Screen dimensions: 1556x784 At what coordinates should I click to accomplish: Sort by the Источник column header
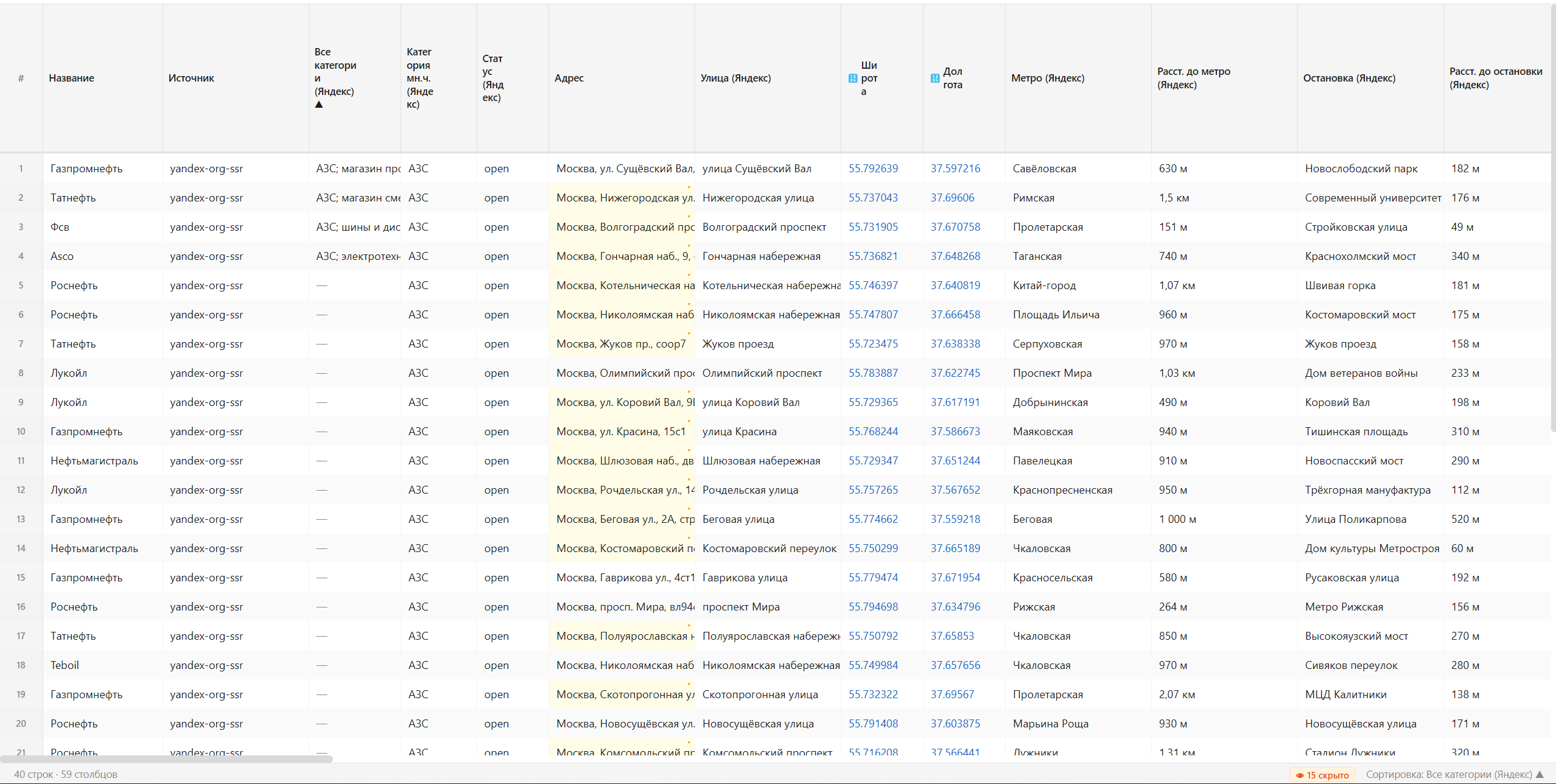(x=236, y=78)
